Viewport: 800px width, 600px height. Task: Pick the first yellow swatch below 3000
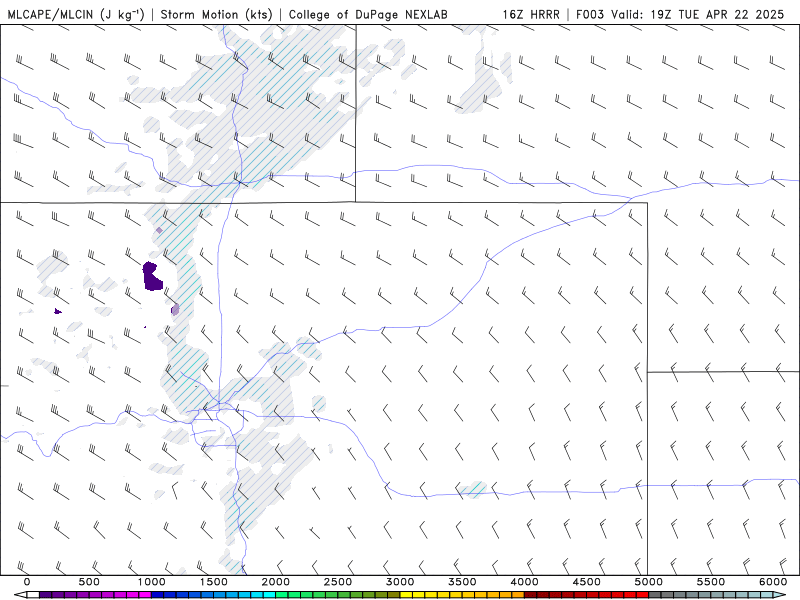pyautogui.click(x=406, y=595)
